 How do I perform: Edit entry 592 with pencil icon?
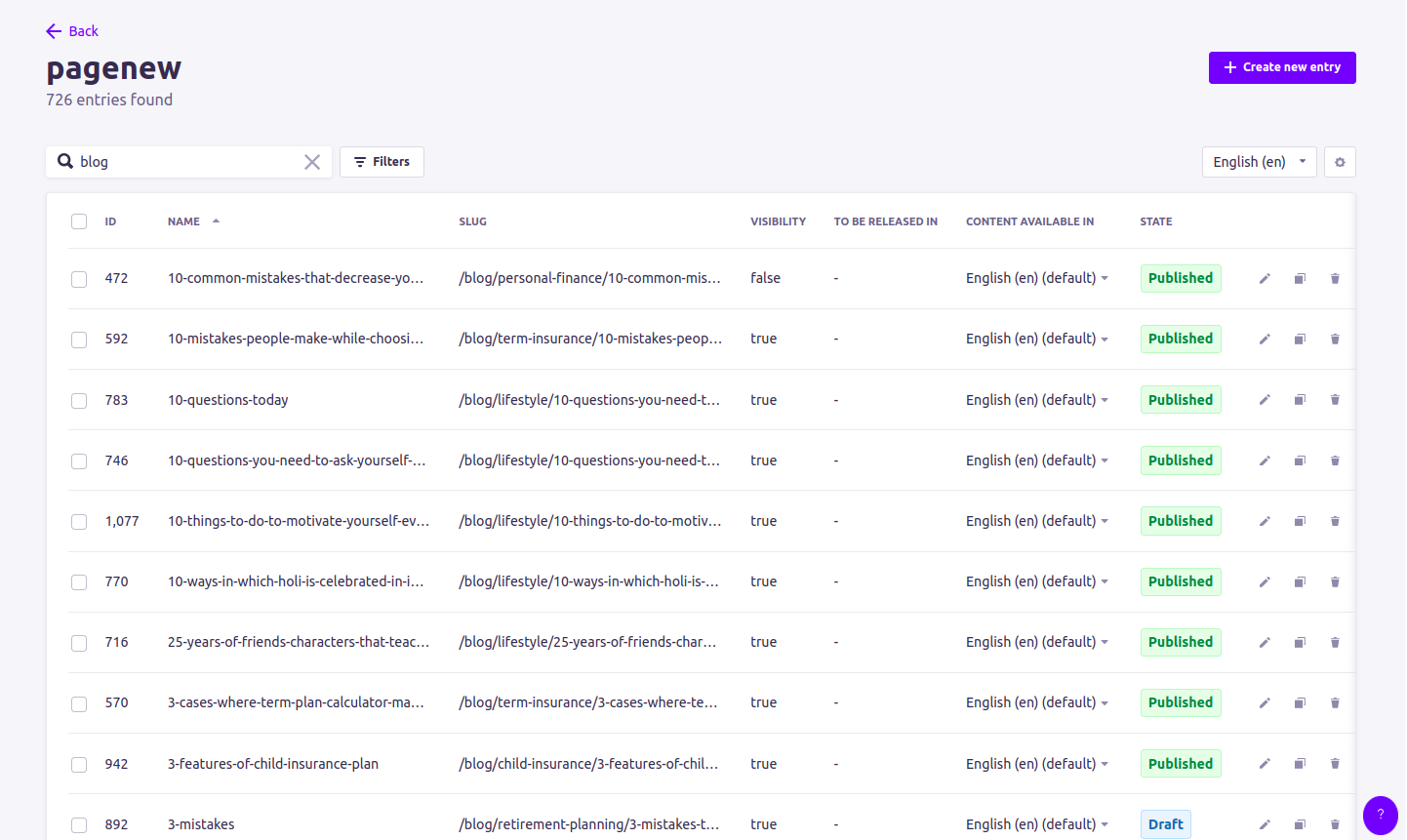pos(1265,340)
